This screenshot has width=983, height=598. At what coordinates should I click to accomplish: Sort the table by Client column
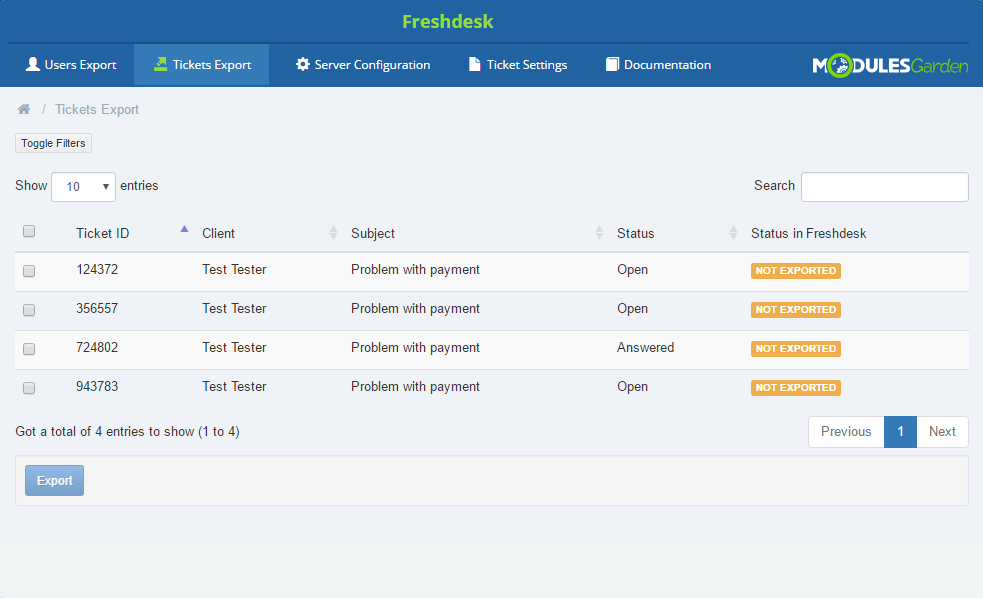[x=334, y=233]
